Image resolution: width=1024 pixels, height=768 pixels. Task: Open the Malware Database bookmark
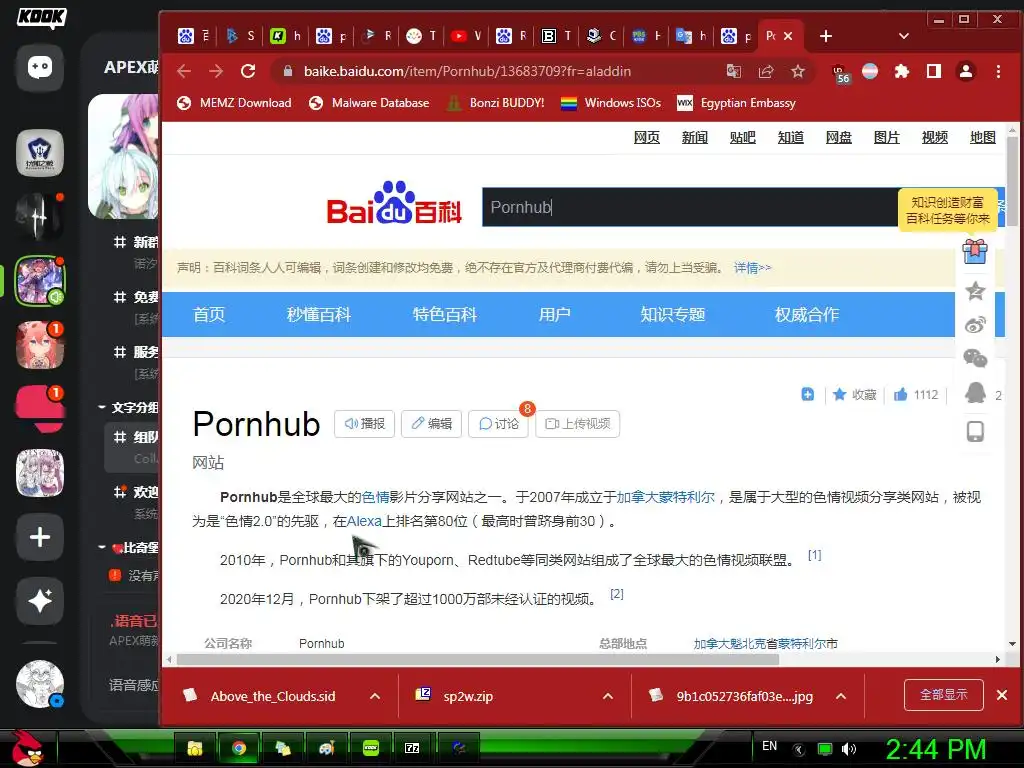pyautogui.click(x=370, y=103)
